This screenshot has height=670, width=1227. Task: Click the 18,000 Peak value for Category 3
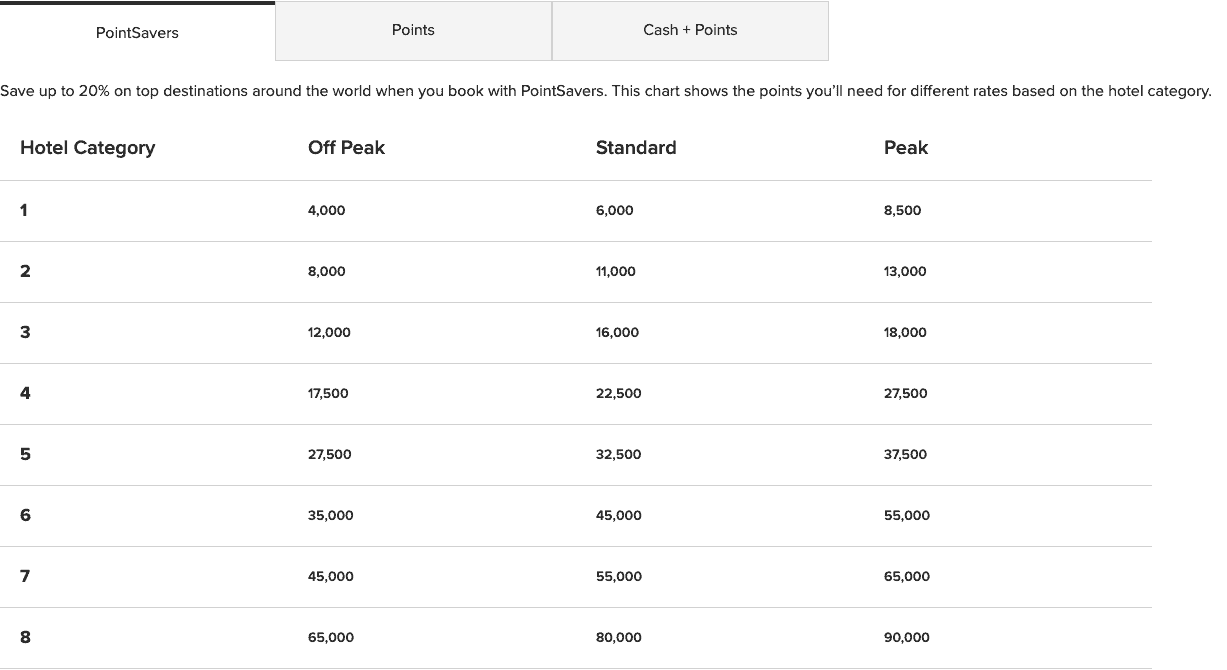905,333
